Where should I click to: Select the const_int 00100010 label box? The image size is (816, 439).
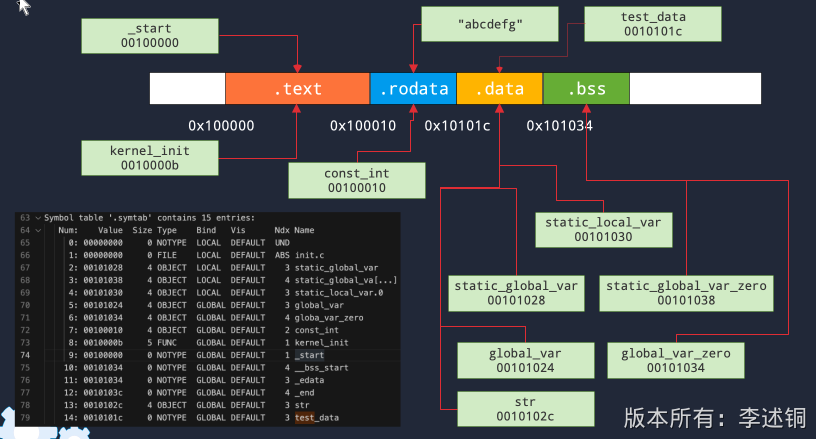(x=356, y=181)
